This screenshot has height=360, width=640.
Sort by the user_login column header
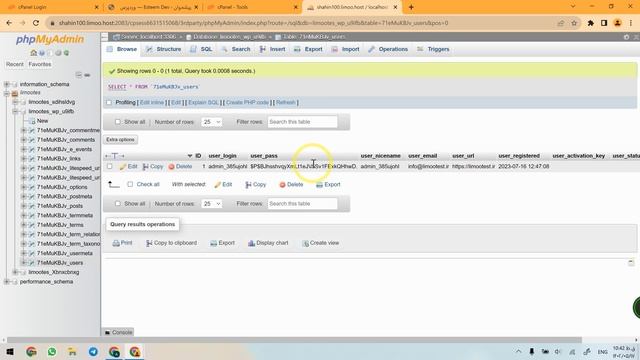(222, 156)
